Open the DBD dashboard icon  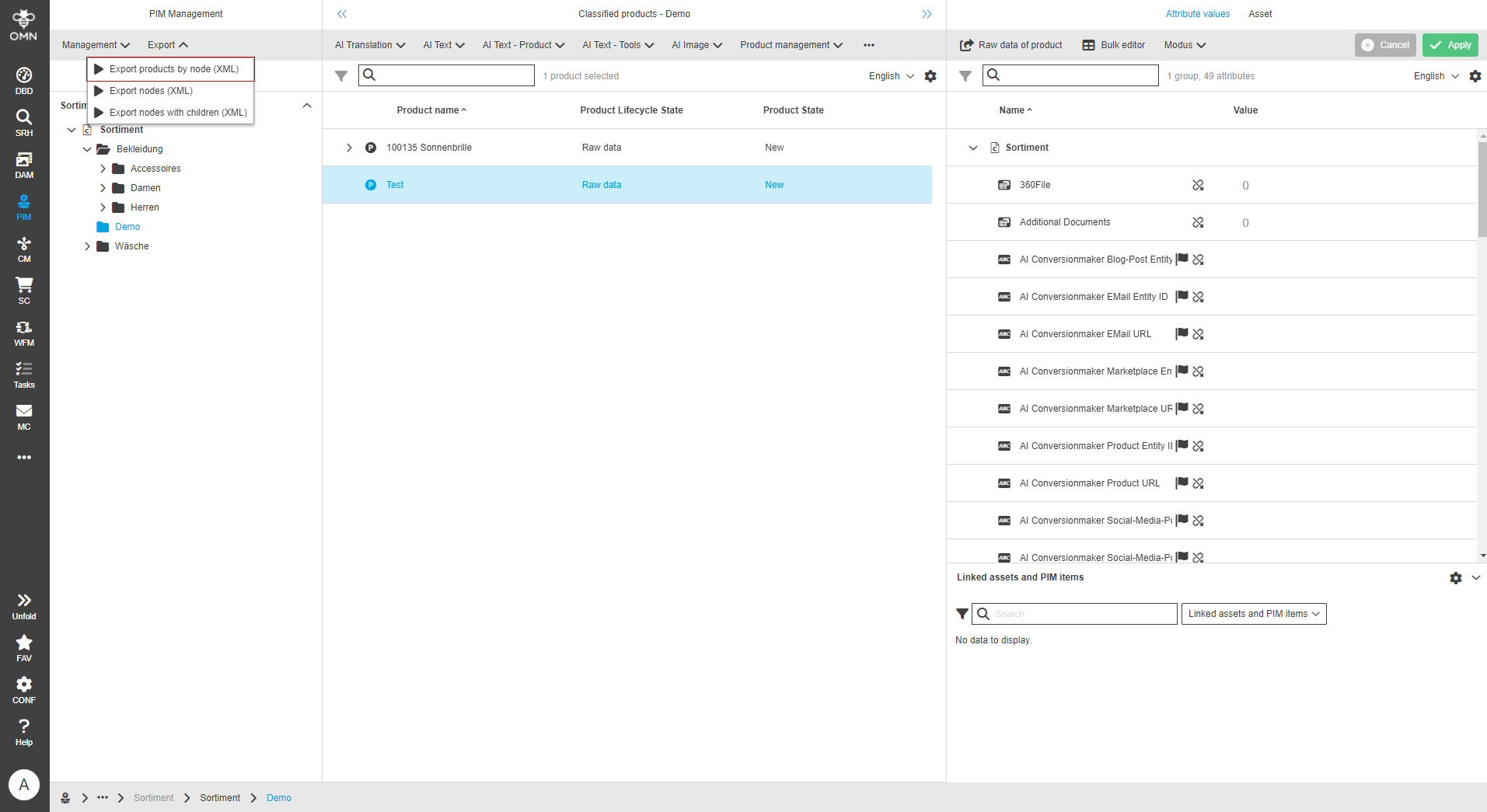tap(24, 81)
